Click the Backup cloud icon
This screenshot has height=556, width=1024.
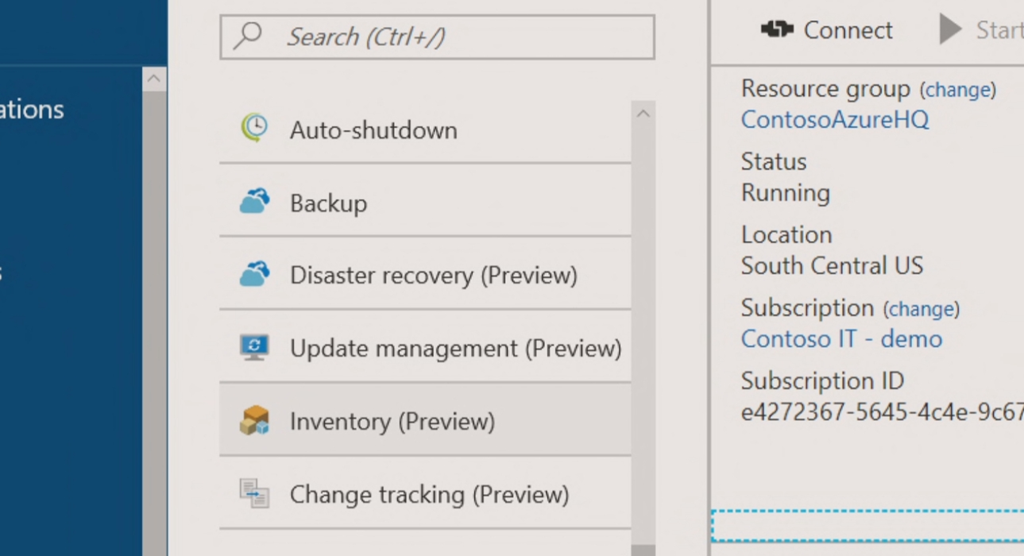[255, 202]
